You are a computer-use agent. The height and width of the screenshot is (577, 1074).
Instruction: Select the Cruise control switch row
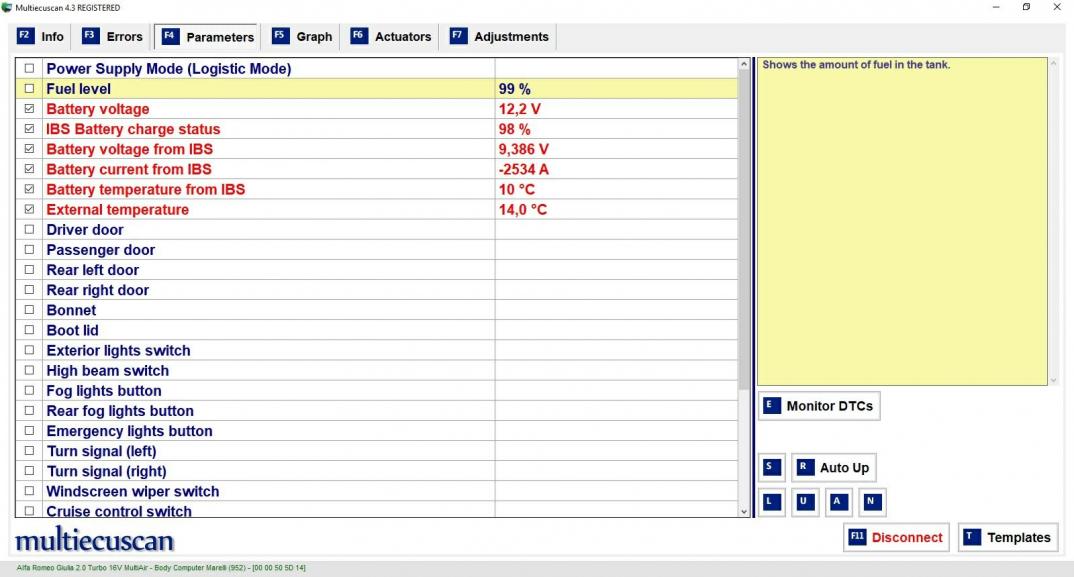click(x=377, y=511)
